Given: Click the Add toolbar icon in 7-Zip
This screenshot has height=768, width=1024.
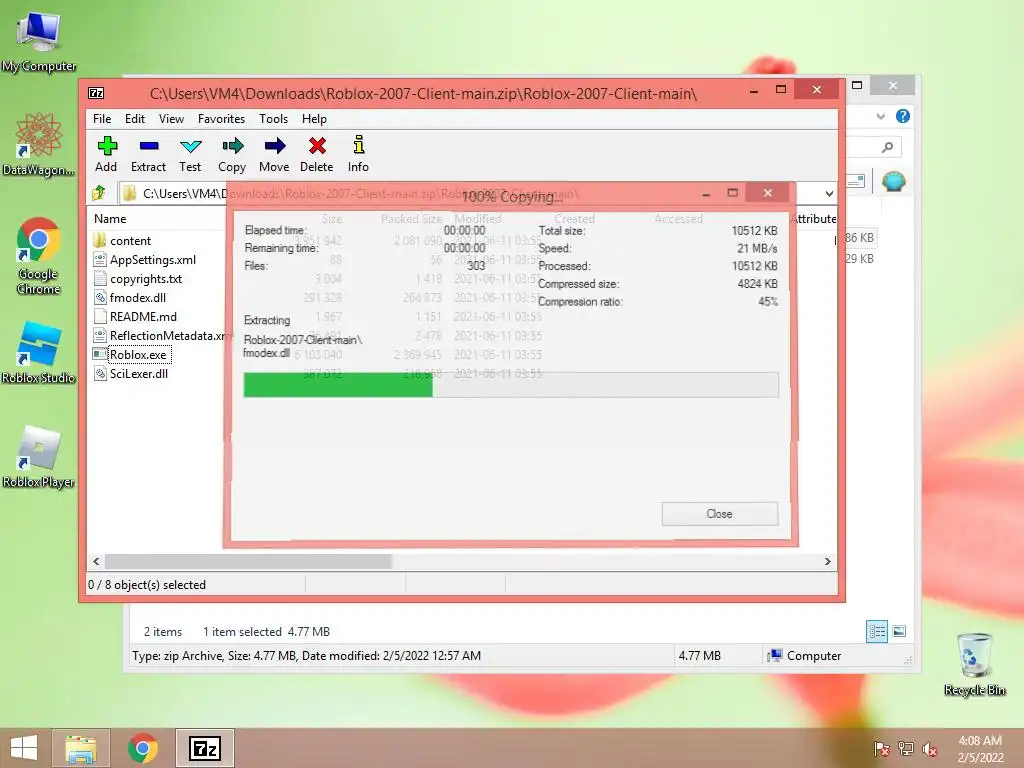Looking at the screenshot, I should coord(106,154).
